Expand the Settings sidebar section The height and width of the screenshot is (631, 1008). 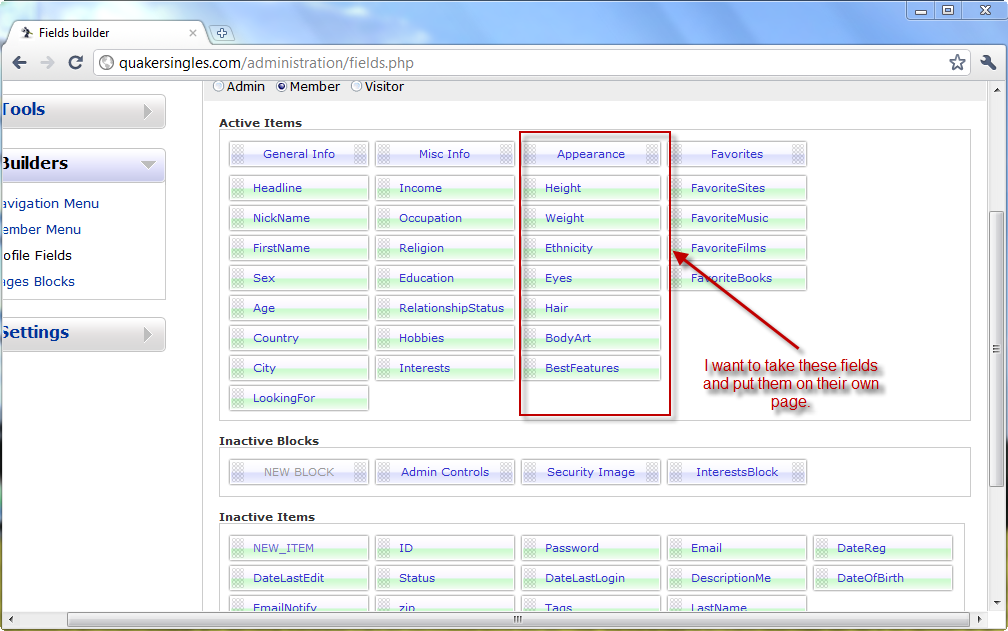(x=148, y=334)
